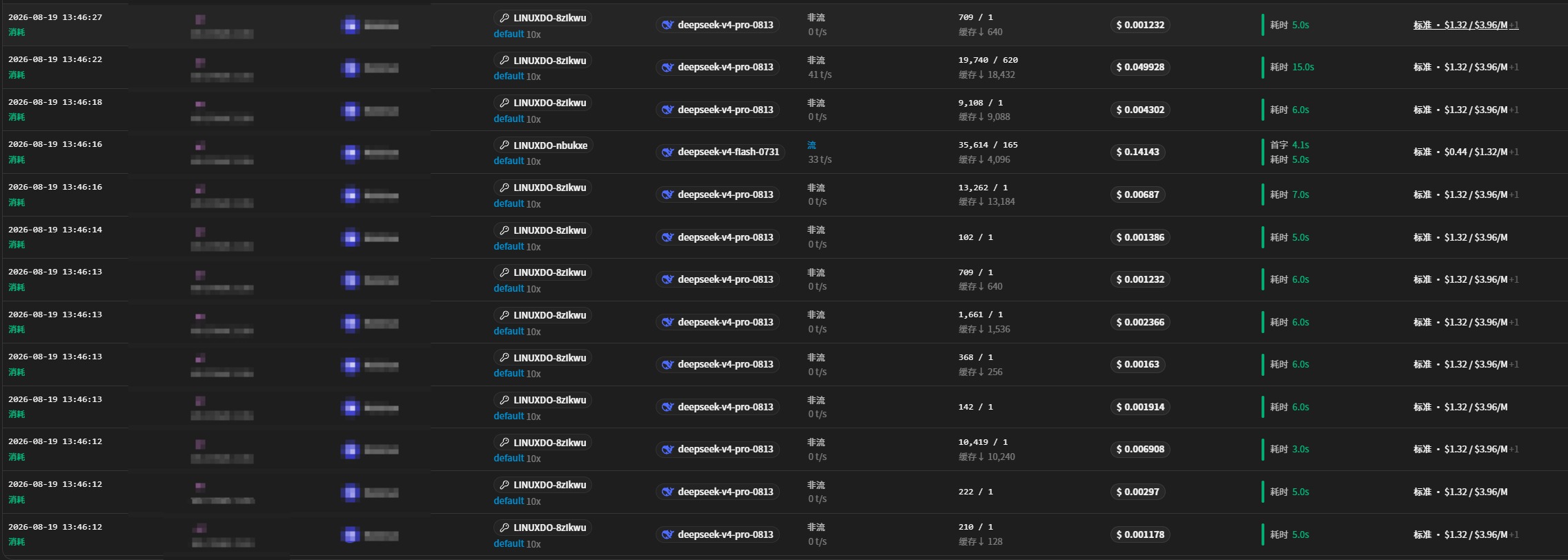Select the $ 0.006908 cost badge

click(x=1140, y=449)
